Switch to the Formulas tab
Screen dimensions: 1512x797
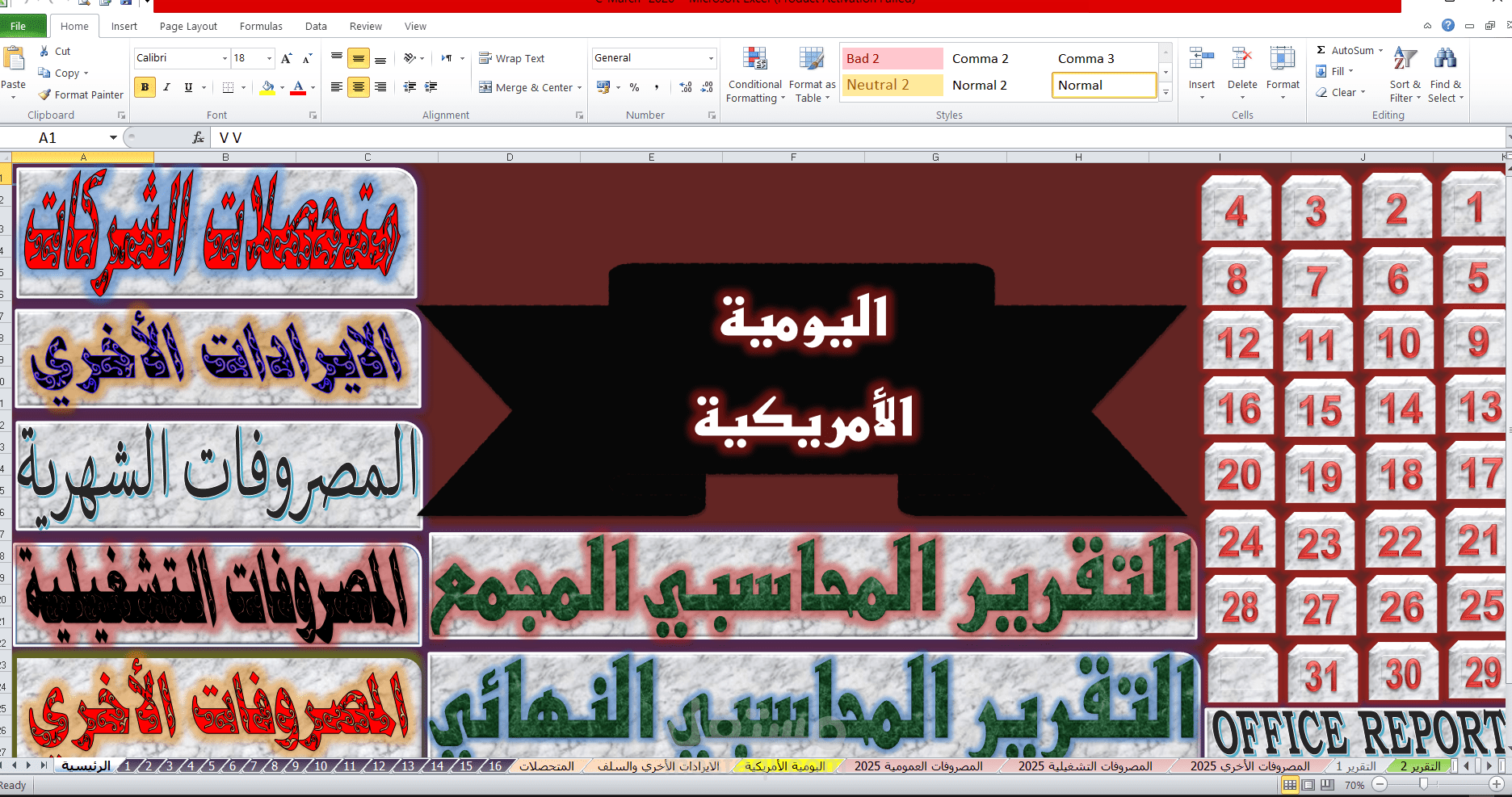(261, 26)
